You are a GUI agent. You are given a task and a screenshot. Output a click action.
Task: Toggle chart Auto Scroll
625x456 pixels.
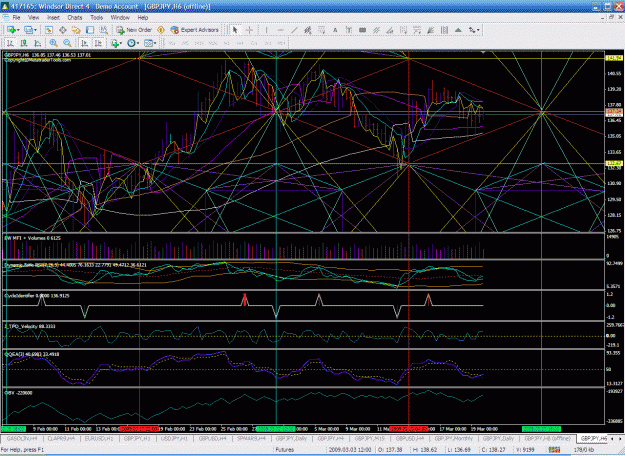point(84,43)
